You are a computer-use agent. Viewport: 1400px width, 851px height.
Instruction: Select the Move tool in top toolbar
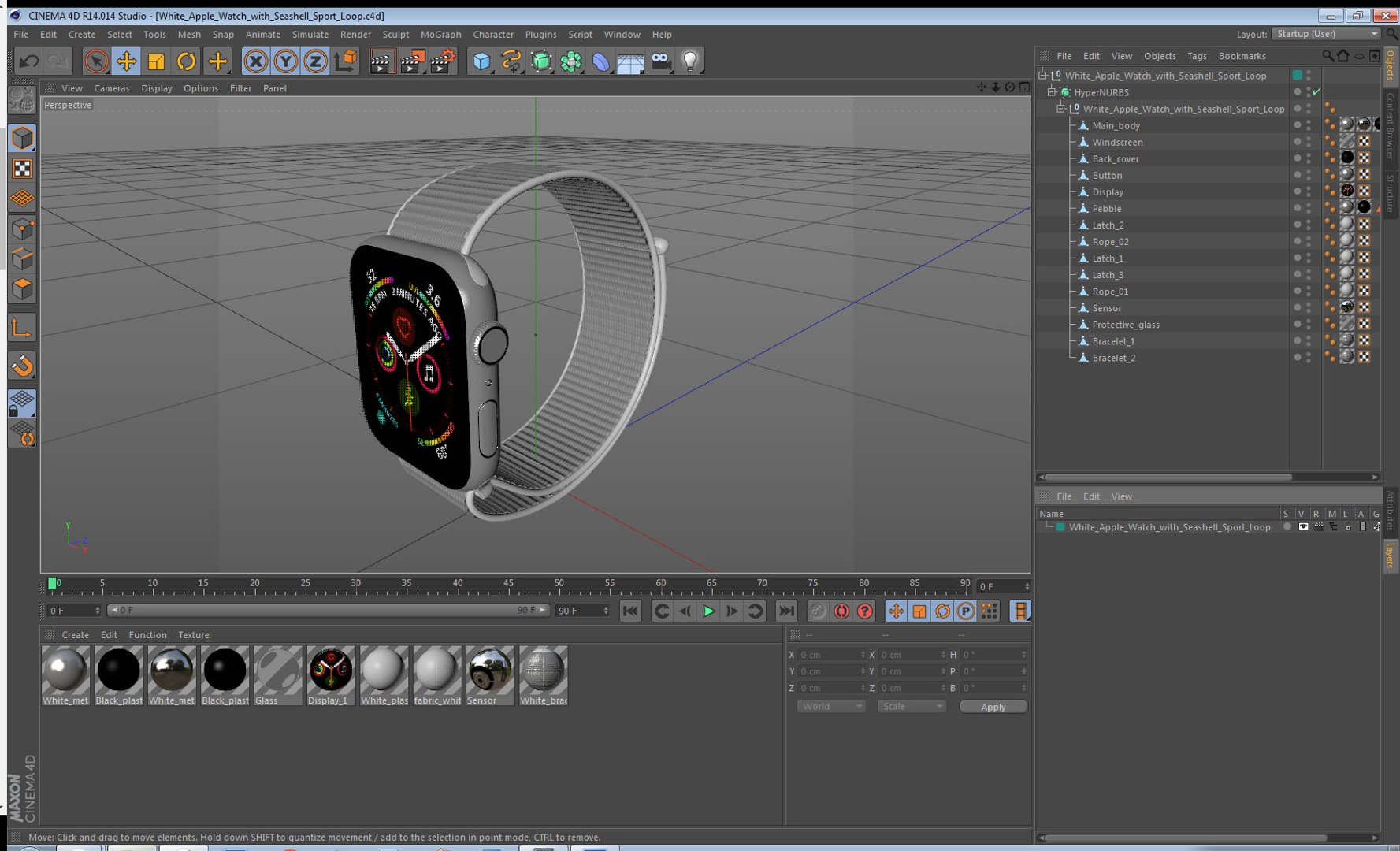point(126,61)
